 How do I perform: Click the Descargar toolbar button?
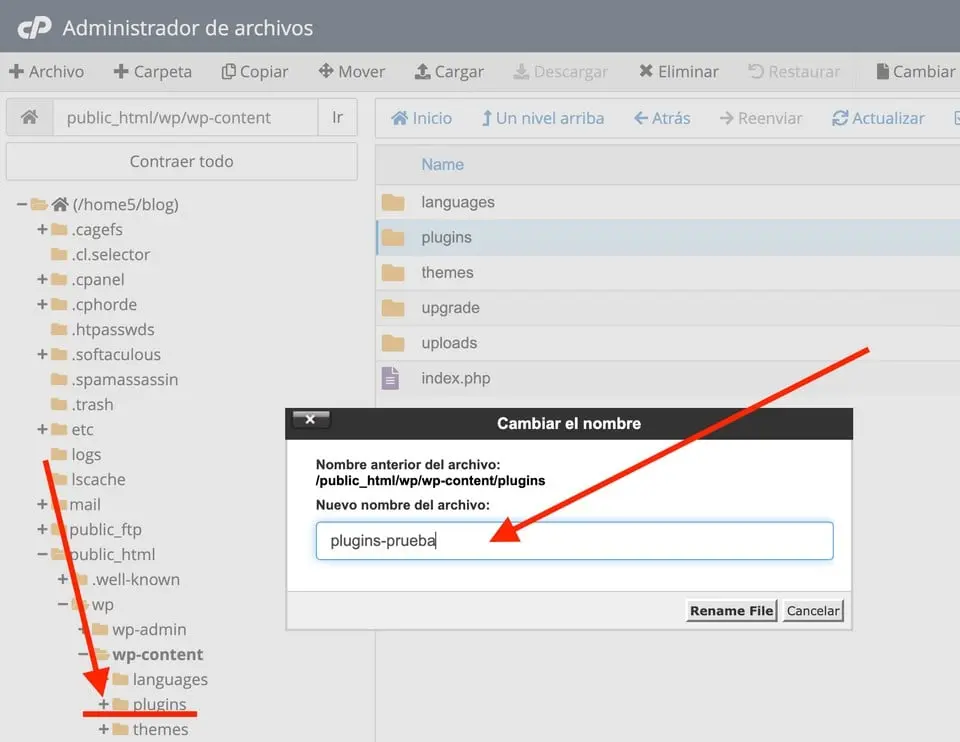[560, 72]
